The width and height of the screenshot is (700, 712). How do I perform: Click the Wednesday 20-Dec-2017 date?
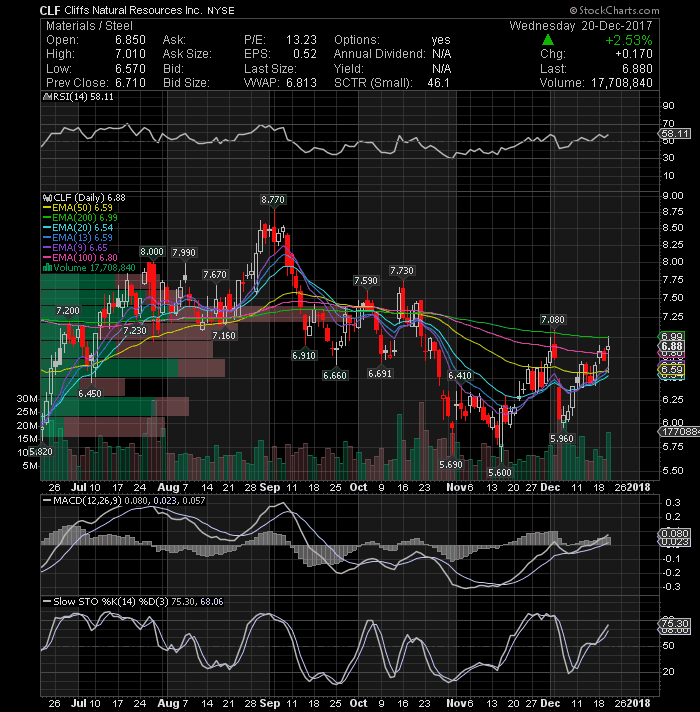point(581,26)
